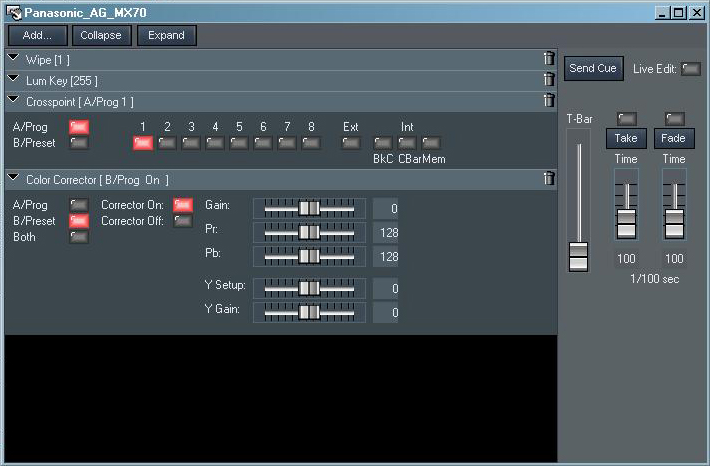The height and width of the screenshot is (466, 710).
Task: Select the Ext crosspoint source
Action: pyautogui.click(x=351, y=143)
